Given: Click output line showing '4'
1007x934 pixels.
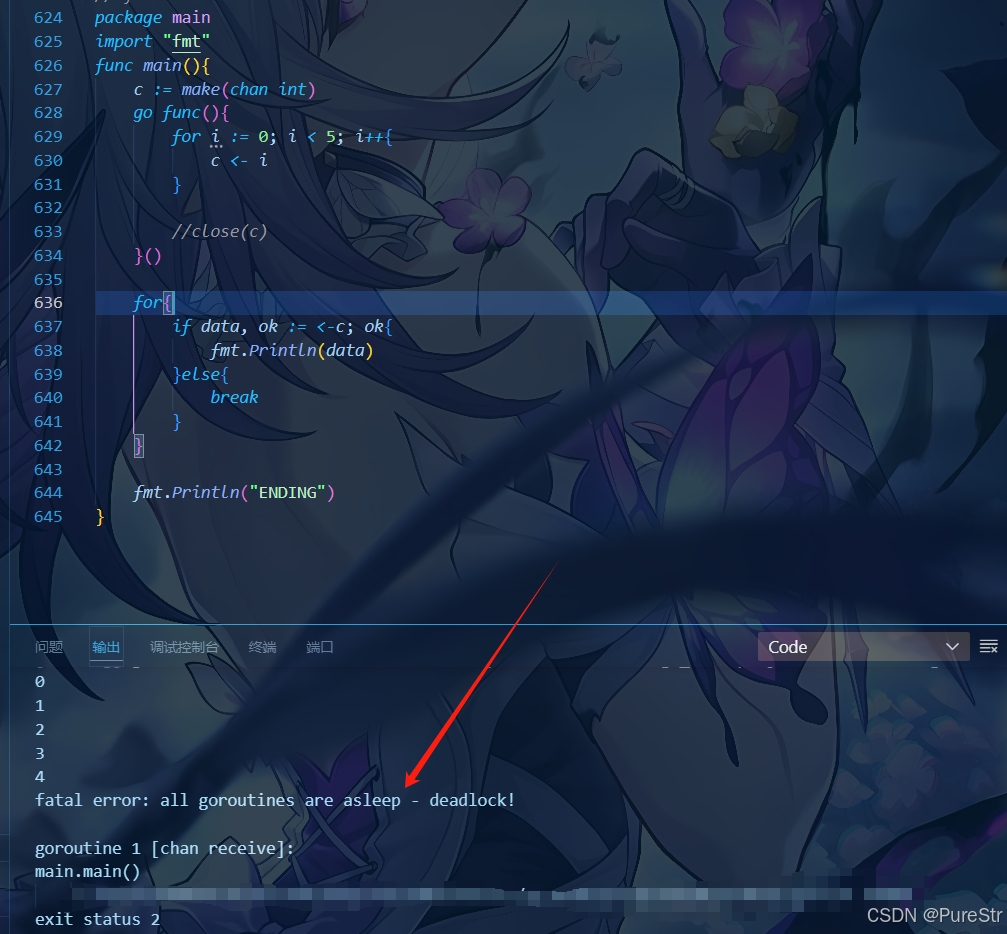Looking at the screenshot, I should (x=40, y=777).
